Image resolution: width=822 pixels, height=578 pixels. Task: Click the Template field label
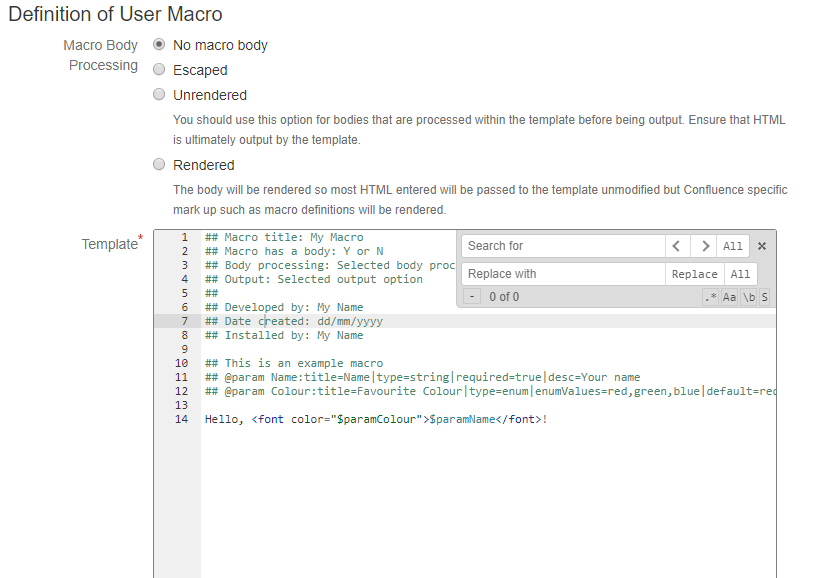(x=112, y=243)
